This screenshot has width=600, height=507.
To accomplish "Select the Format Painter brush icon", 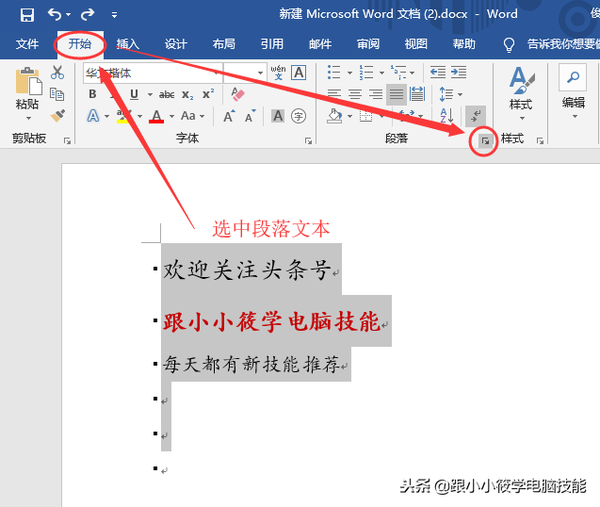I will point(57,116).
